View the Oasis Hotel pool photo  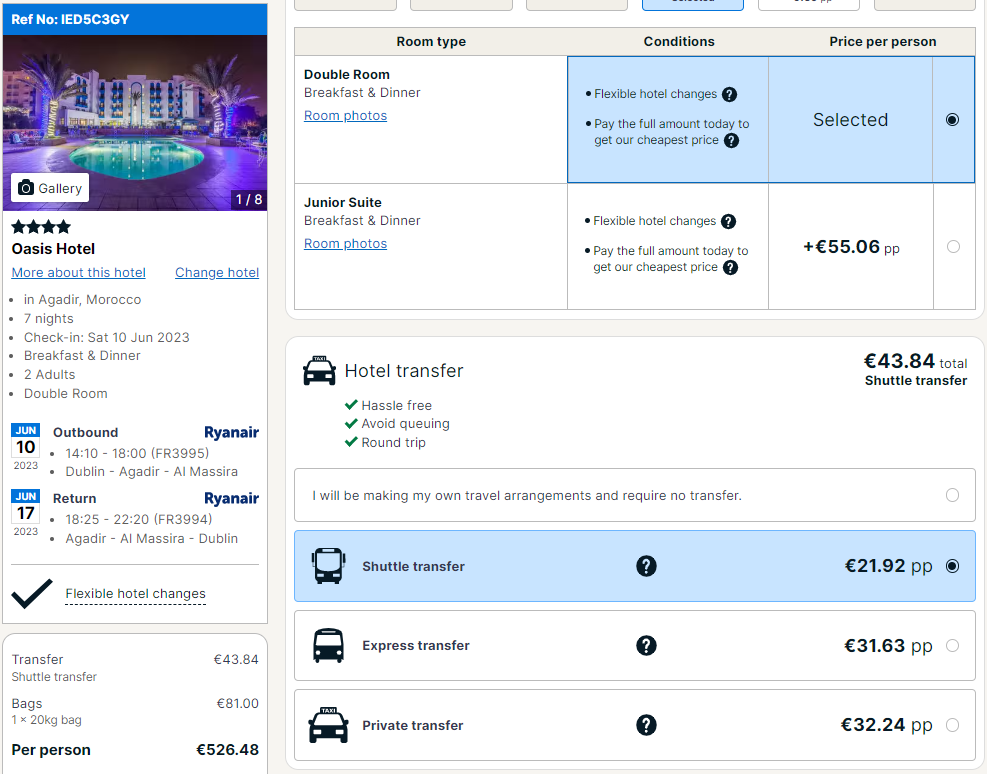(x=135, y=123)
